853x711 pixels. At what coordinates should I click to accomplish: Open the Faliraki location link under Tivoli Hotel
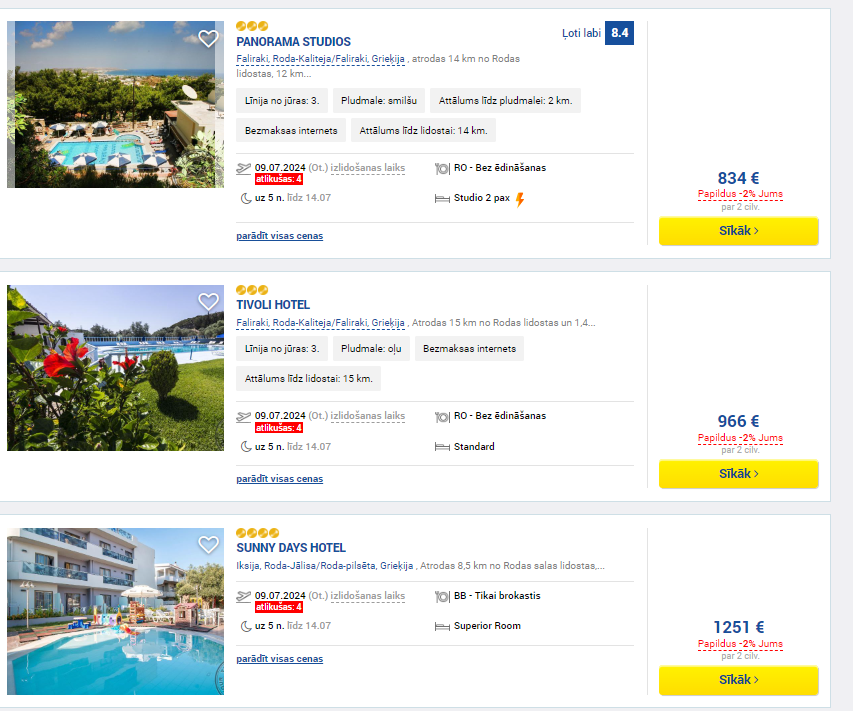[320, 323]
